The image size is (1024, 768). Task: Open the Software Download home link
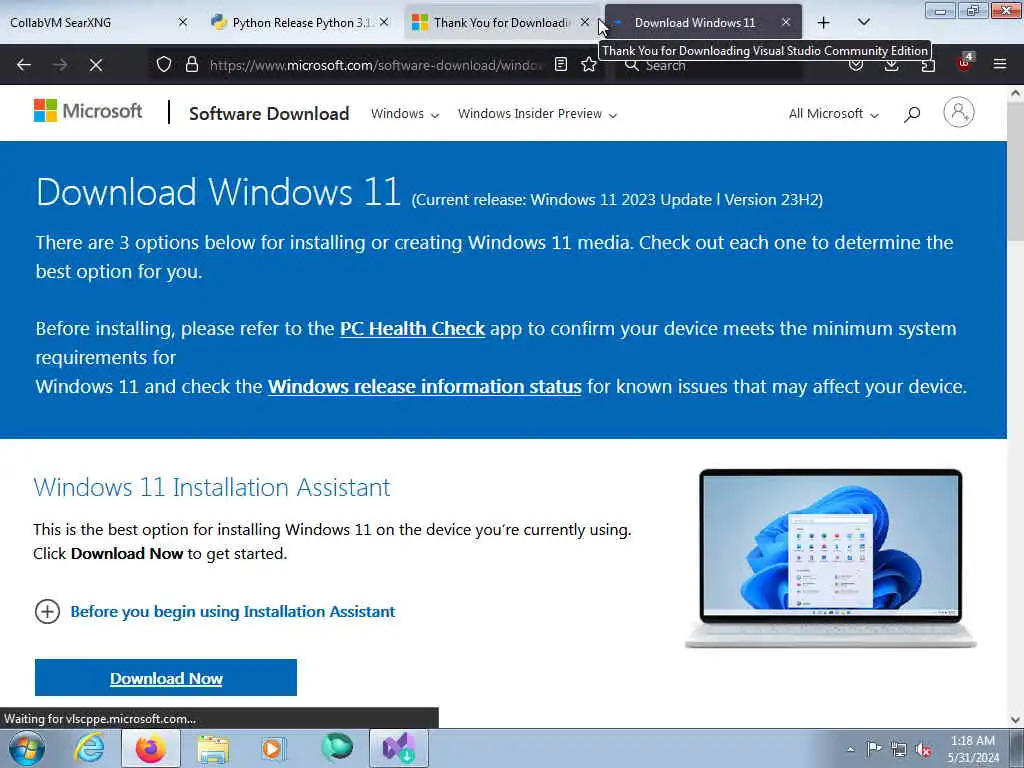pos(269,114)
